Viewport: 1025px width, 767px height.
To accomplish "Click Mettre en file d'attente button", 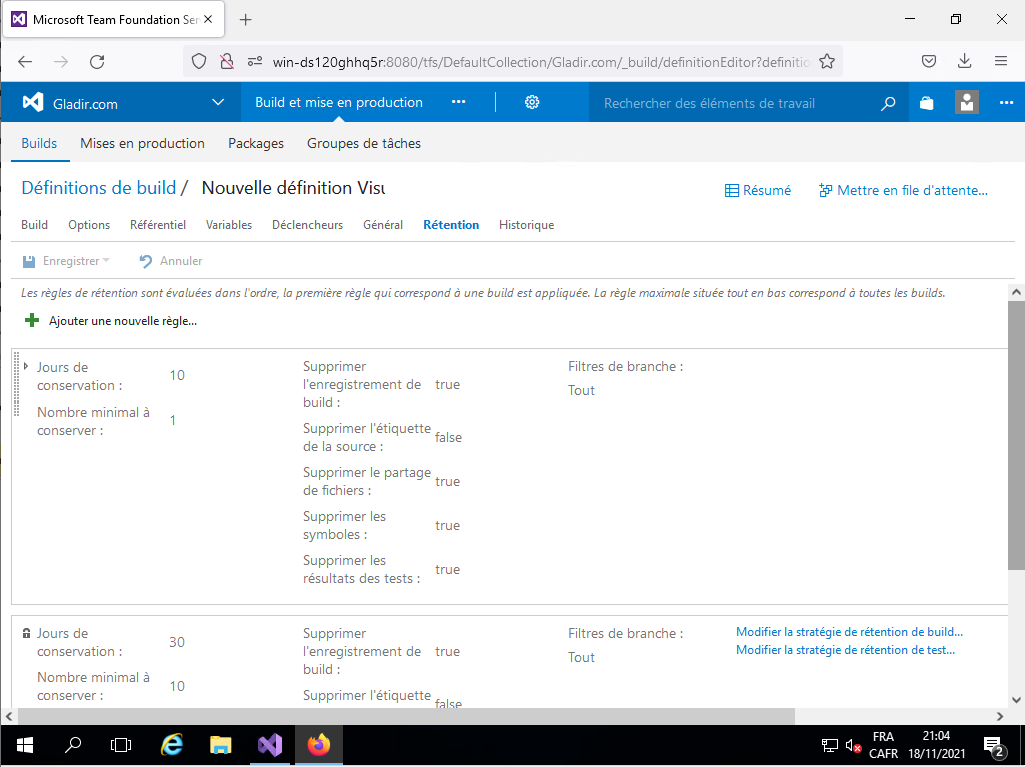I will [x=902, y=190].
